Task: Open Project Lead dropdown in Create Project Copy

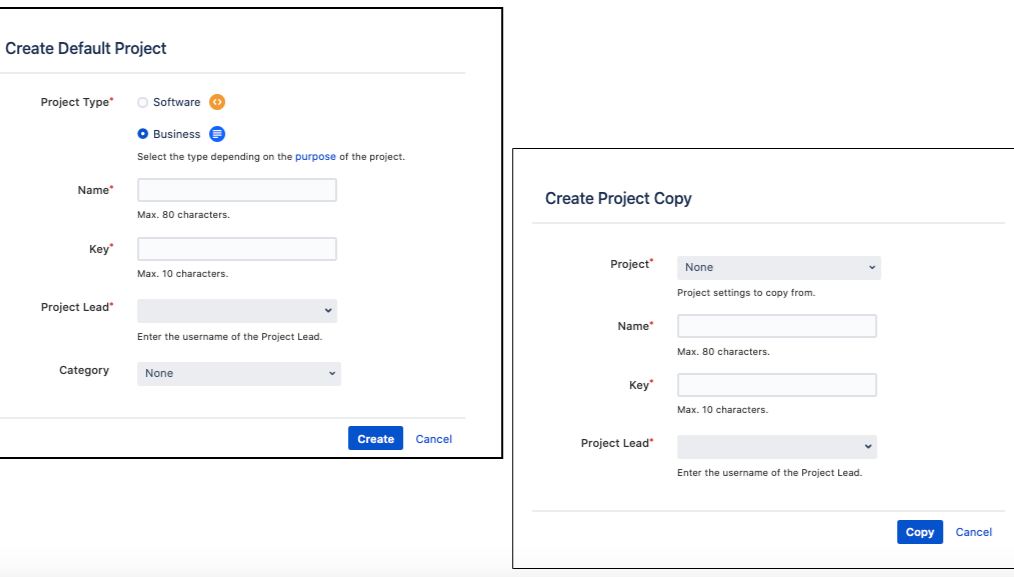Action: pyautogui.click(x=777, y=446)
